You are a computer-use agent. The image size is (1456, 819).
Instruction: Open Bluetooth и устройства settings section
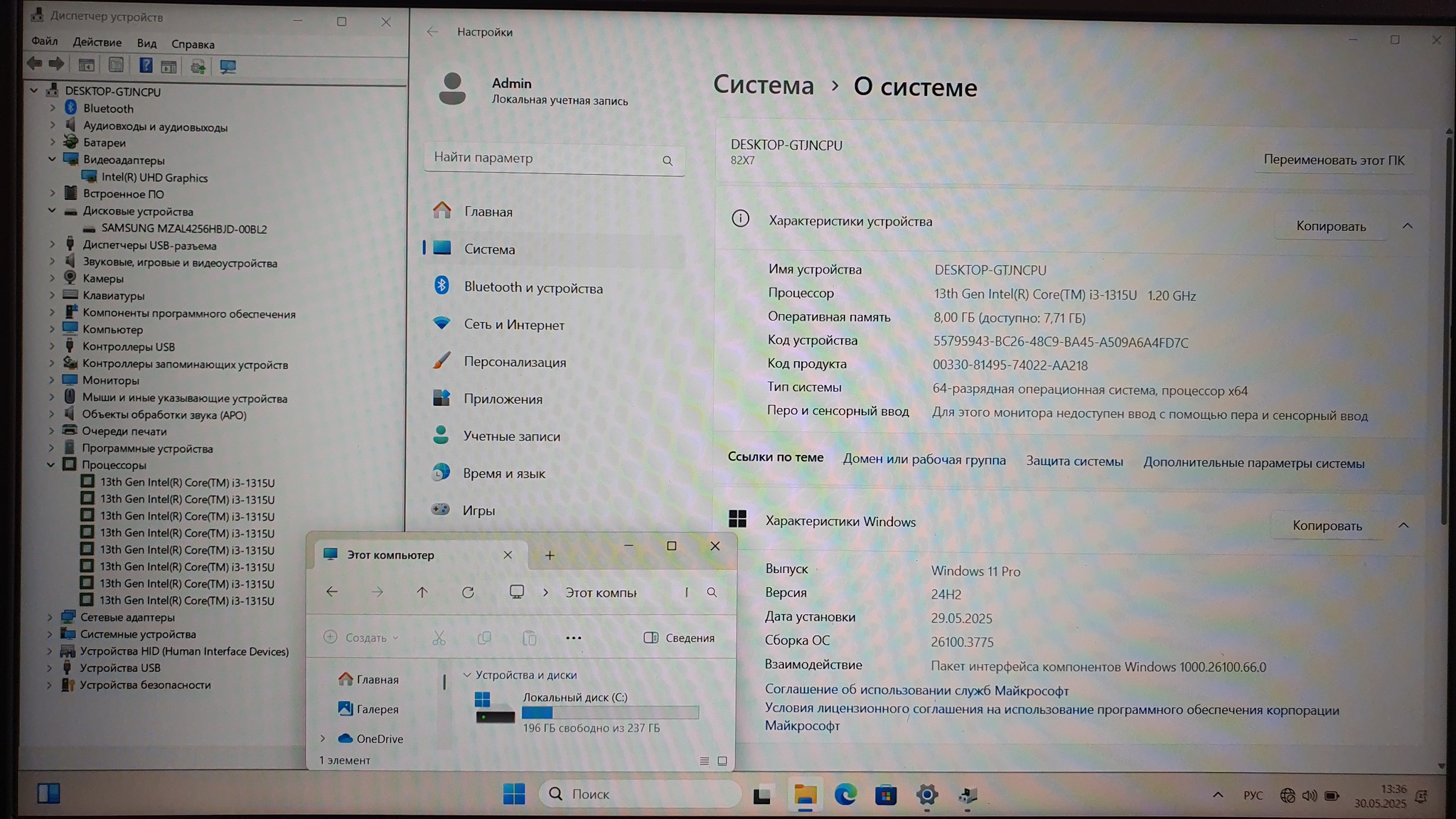pos(532,287)
